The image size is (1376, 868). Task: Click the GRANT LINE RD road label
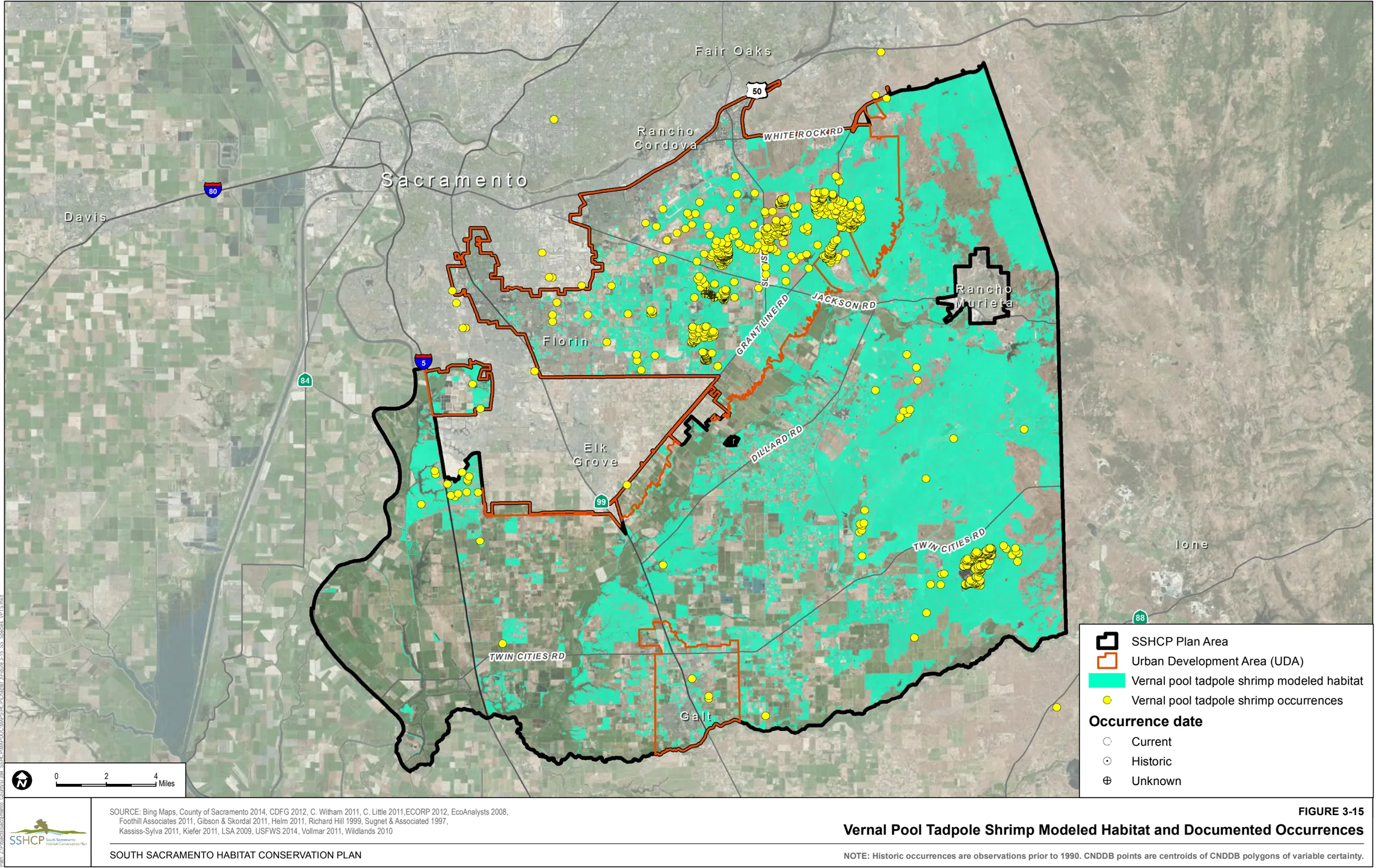click(x=762, y=325)
